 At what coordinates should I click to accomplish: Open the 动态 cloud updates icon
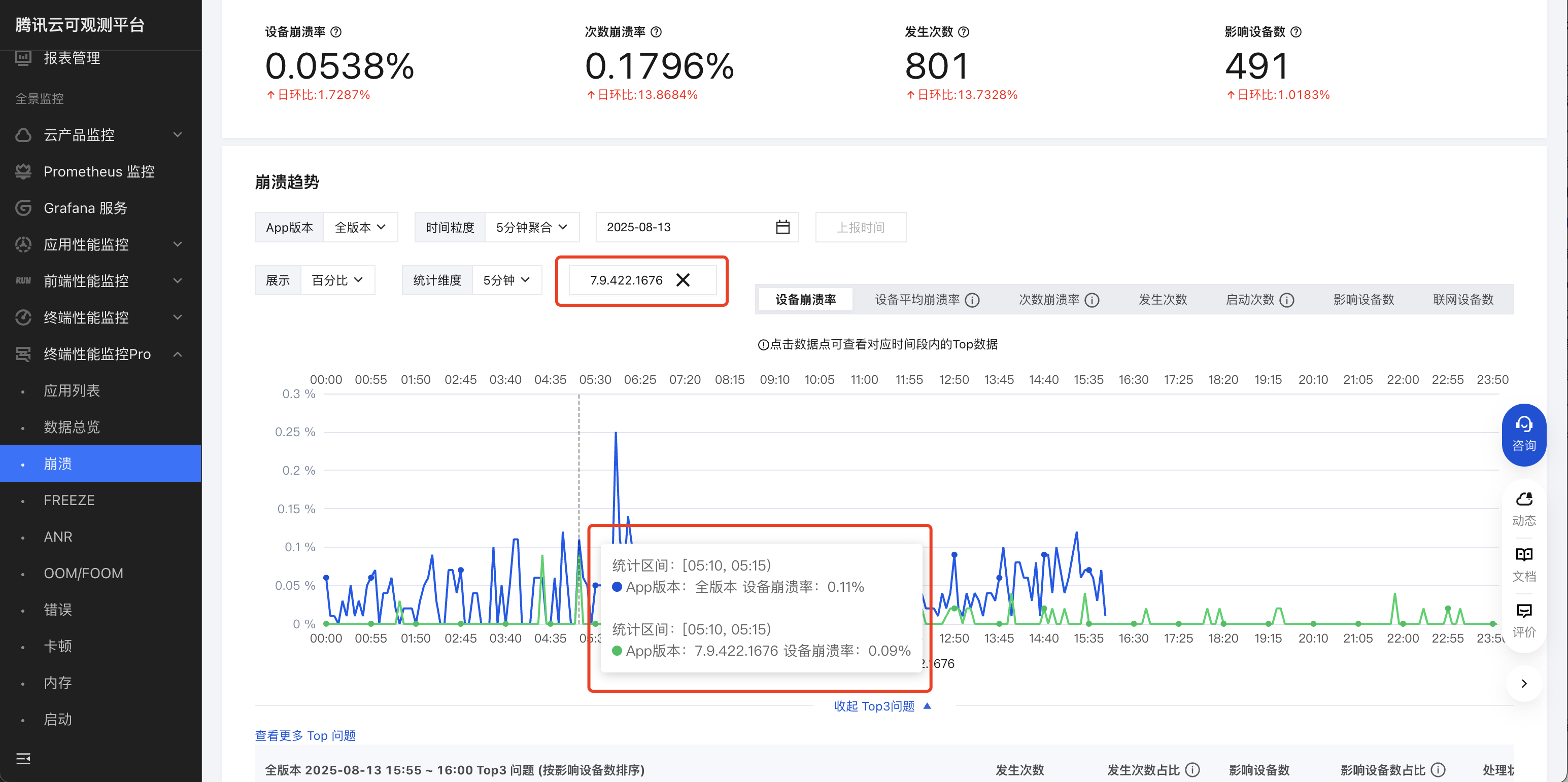click(1523, 500)
